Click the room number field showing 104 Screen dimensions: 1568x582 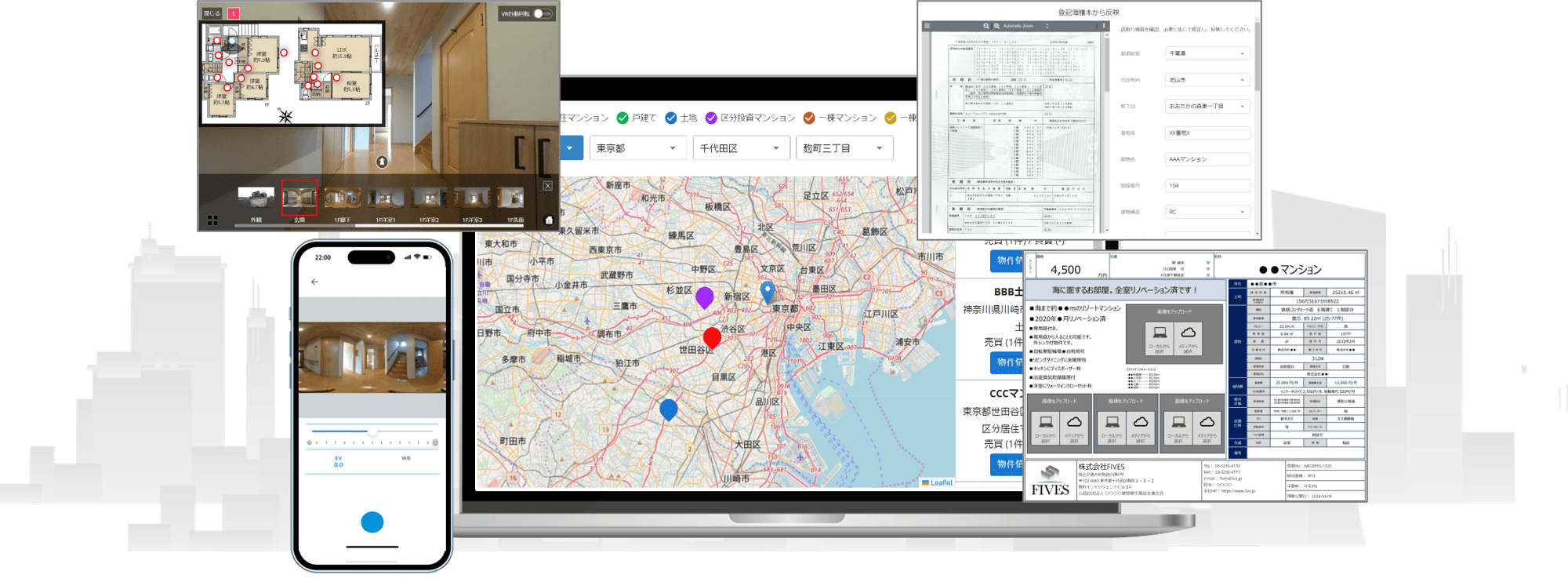[1207, 186]
